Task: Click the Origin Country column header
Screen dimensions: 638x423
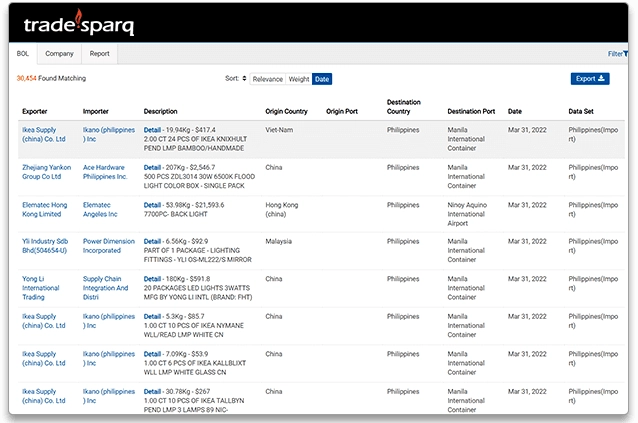Action: pyautogui.click(x=286, y=111)
